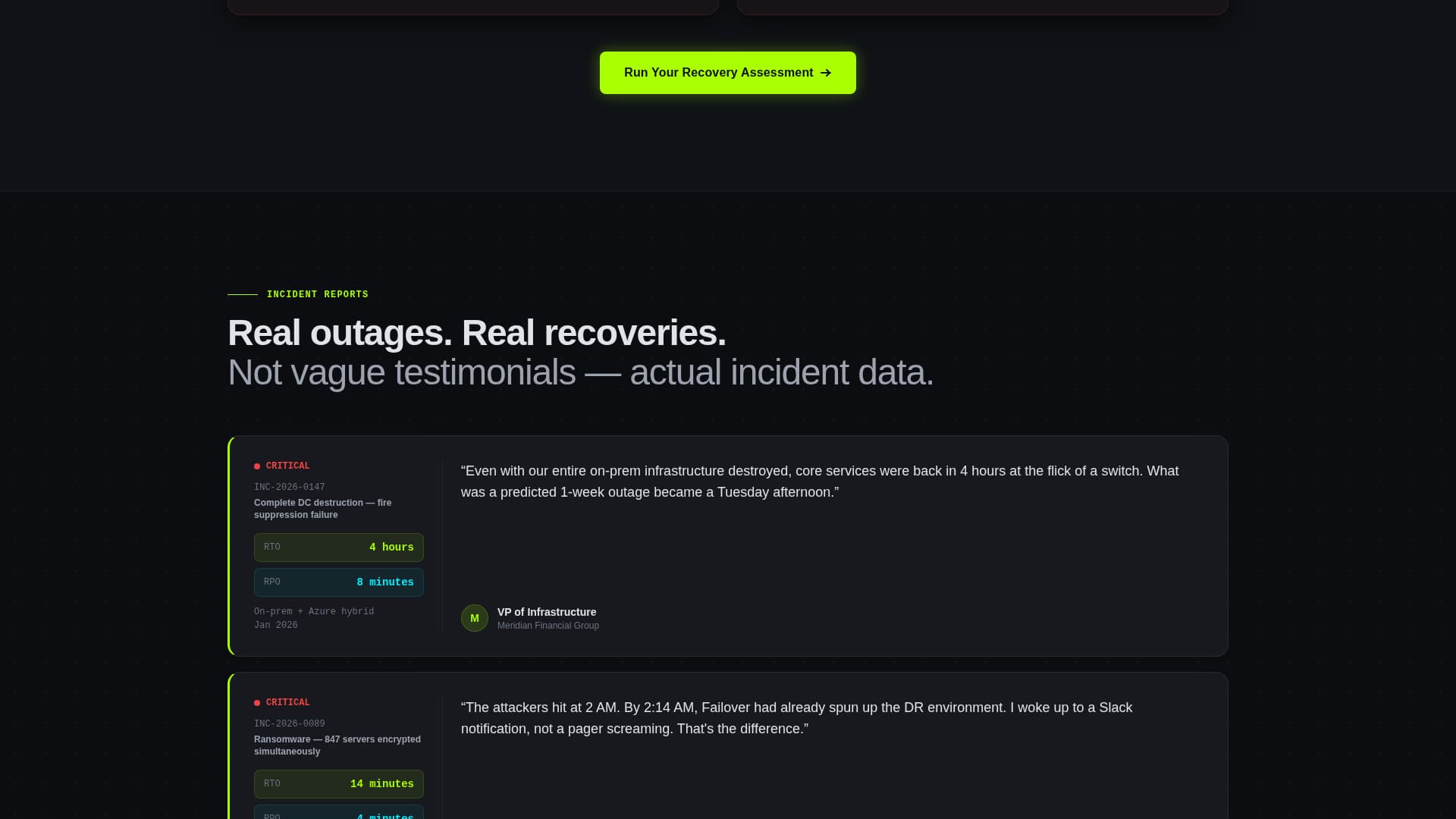Click the yellow RTO 4 hours metric chip
The width and height of the screenshot is (1456, 819).
click(338, 547)
